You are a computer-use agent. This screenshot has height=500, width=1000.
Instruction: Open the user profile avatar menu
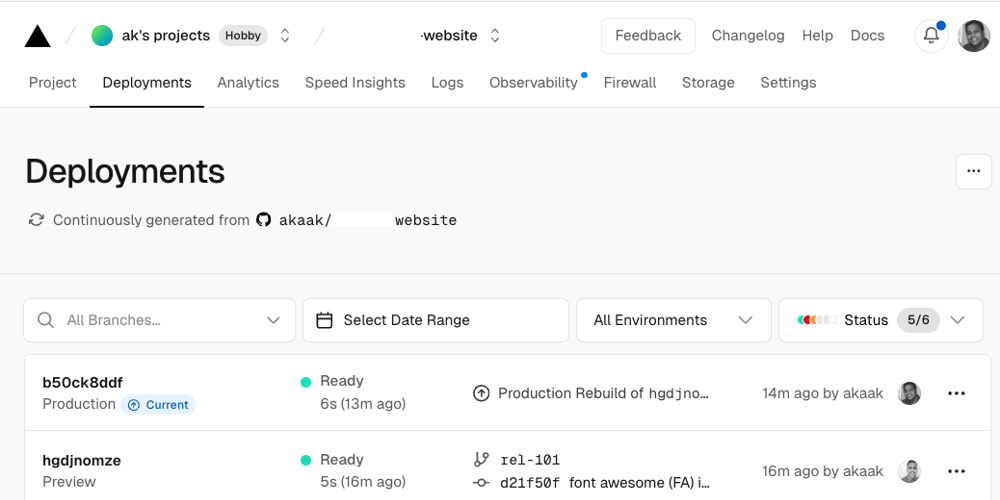(974, 36)
